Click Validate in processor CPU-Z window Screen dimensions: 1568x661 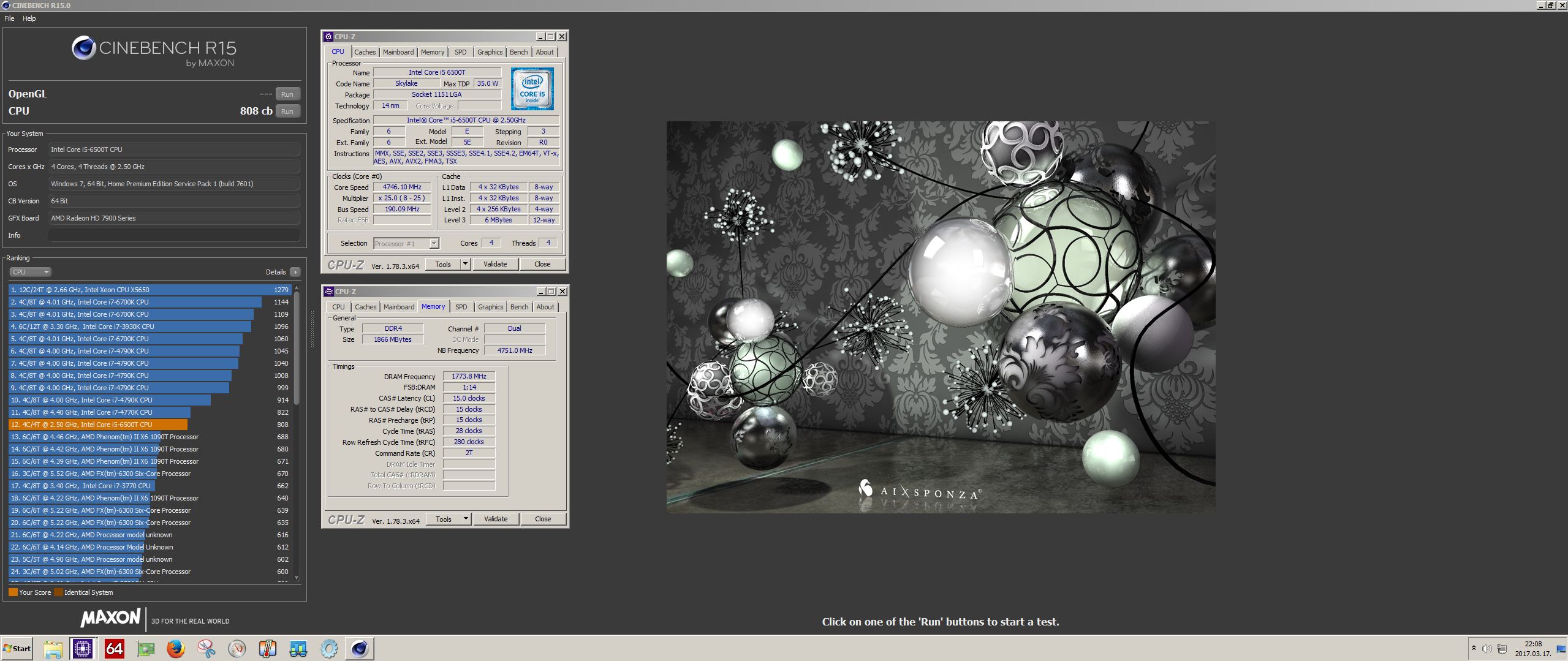point(495,264)
